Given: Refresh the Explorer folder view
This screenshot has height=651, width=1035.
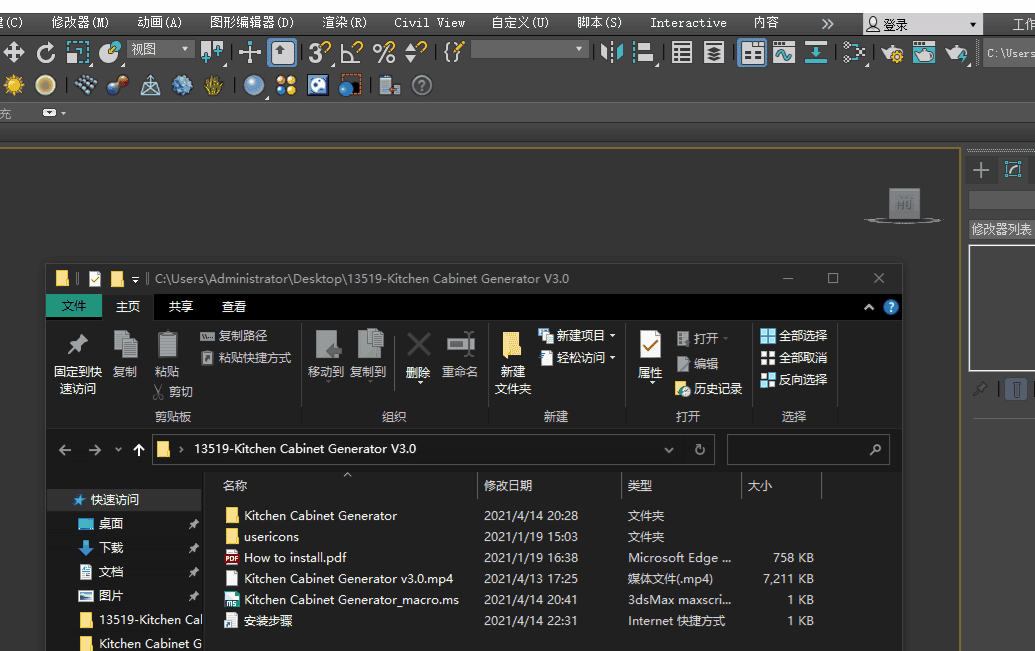Looking at the screenshot, I should (700, 450).
